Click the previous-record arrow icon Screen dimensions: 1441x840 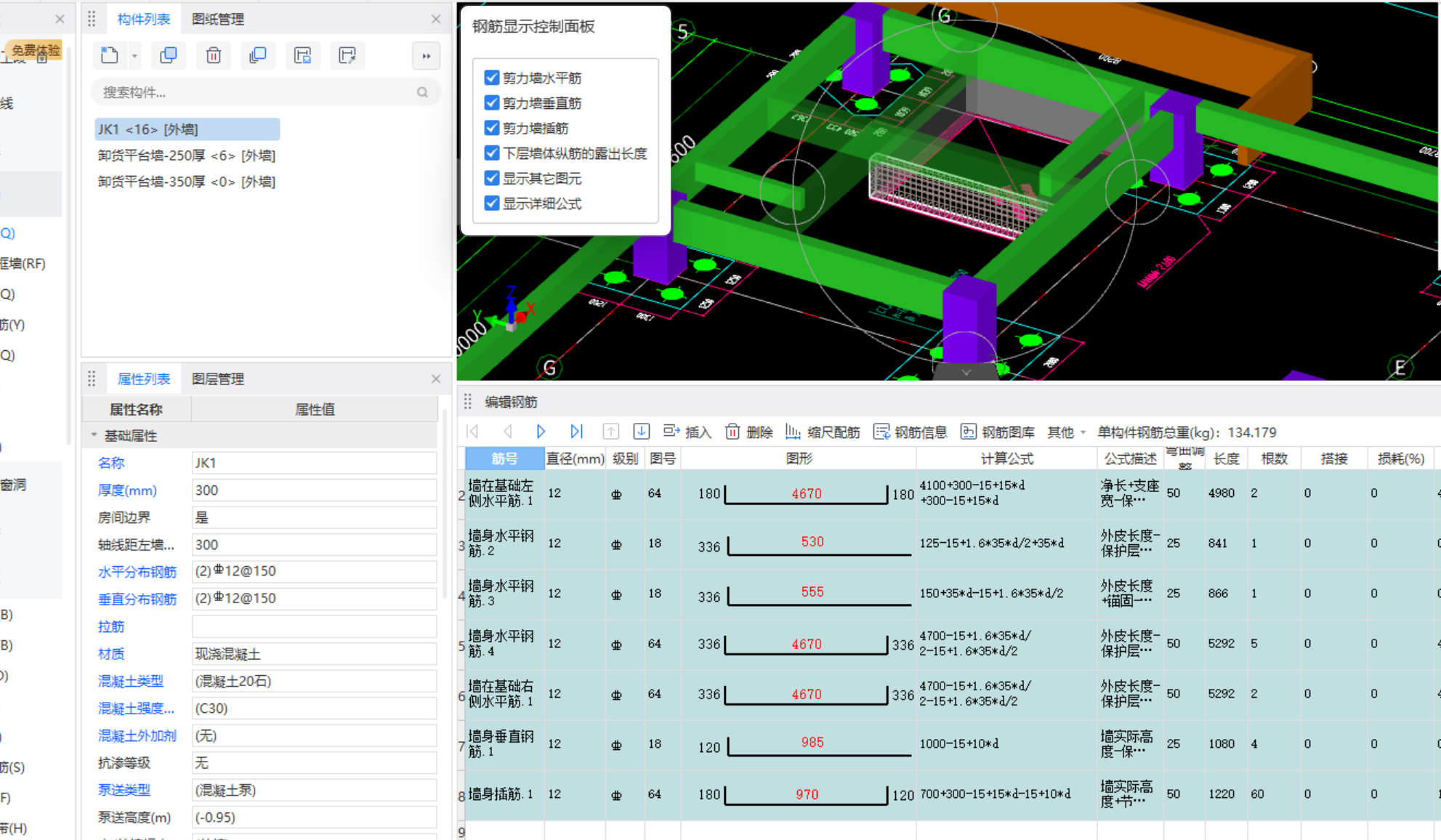pyautogui.click(x=507, y=432)
